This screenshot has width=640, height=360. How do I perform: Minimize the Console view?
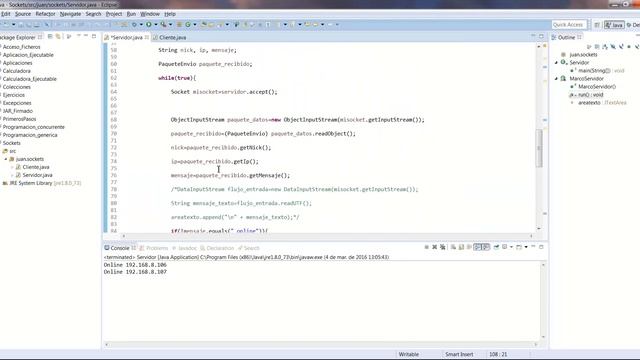click(x=533, y=247)
